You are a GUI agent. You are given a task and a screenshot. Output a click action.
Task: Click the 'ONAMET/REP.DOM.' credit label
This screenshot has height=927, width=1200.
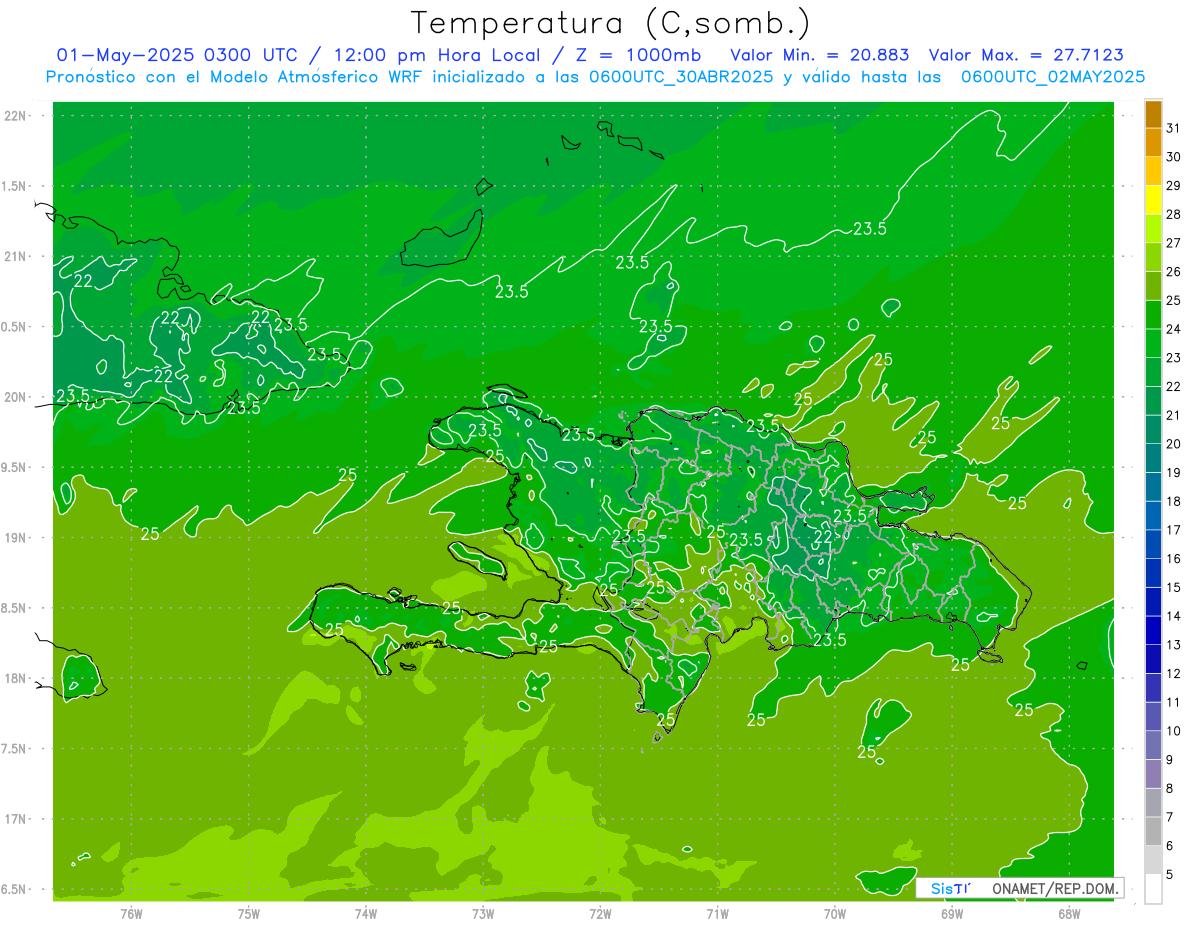tap(1056, 888)
